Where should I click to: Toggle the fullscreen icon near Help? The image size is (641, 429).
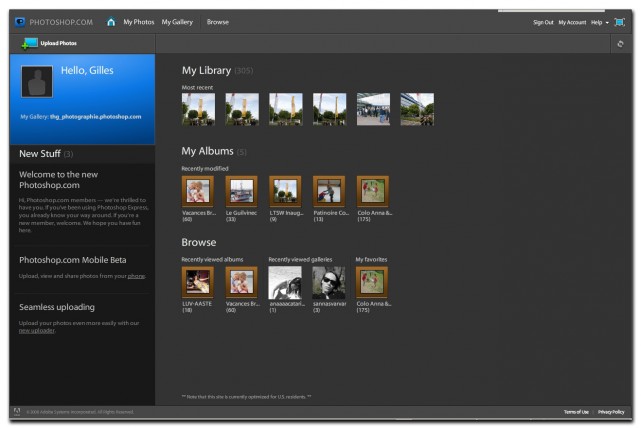click(620, 22)
